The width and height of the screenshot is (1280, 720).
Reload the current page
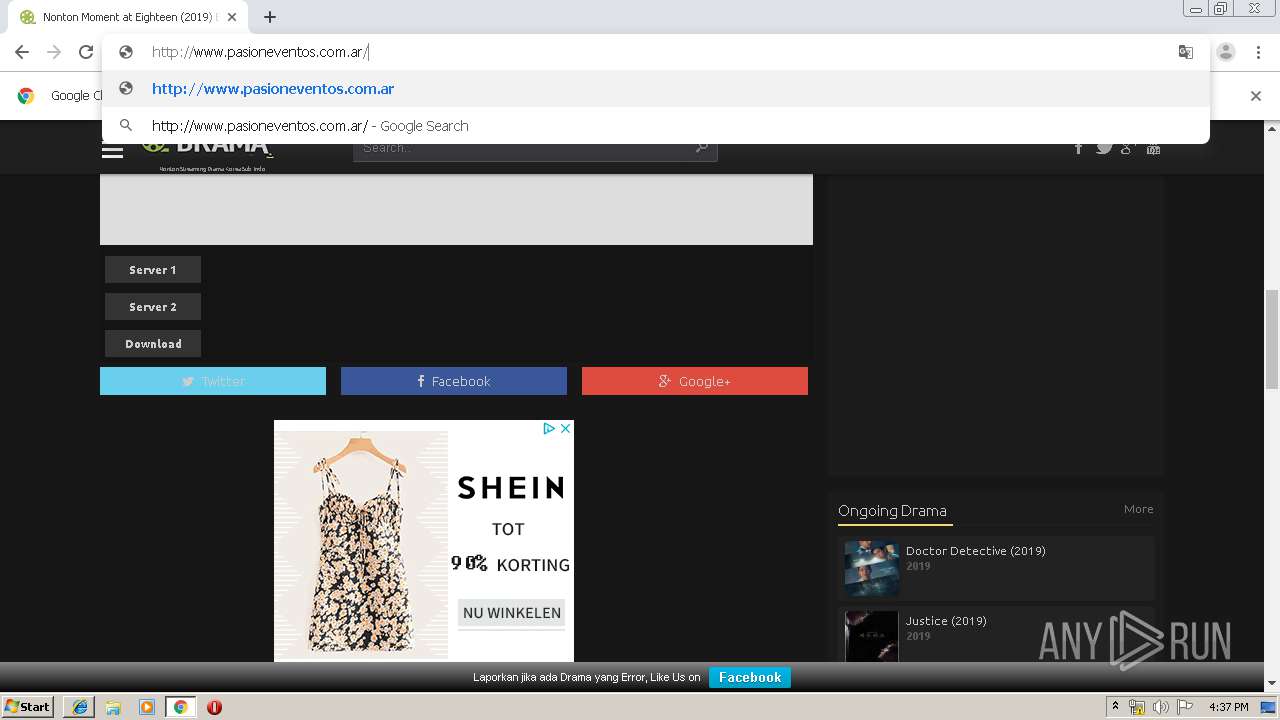(86, 52)
